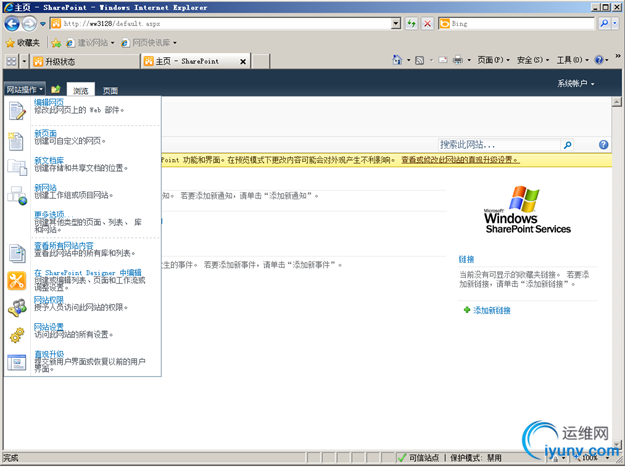Switch to the 浏览 ribbon tab
Screen dimensions: 625x467
click(x=81, y=90)
